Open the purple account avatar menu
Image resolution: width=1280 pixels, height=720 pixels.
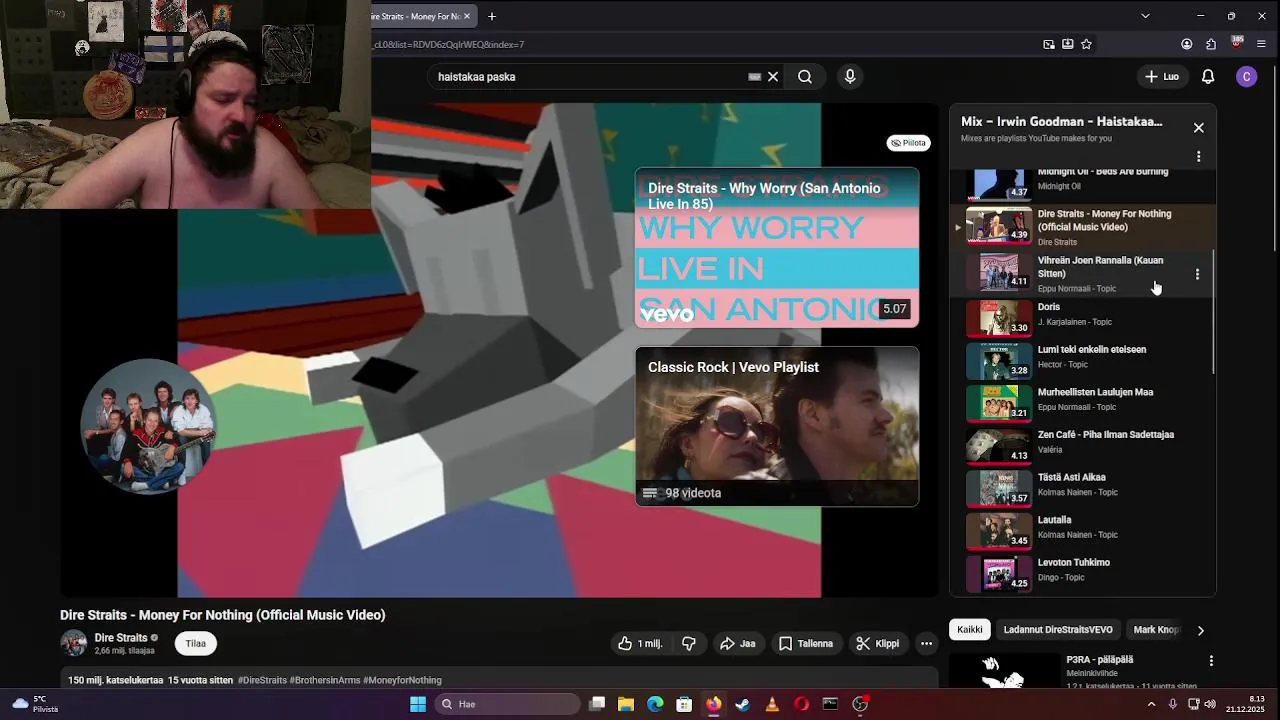(x=1246, y=77)
